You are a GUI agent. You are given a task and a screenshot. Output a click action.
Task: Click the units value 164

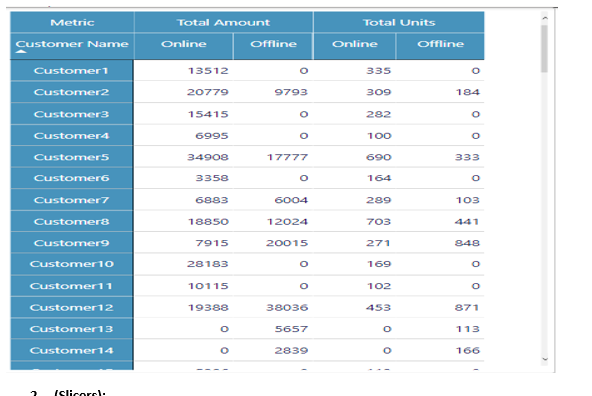tap(379, 178)
